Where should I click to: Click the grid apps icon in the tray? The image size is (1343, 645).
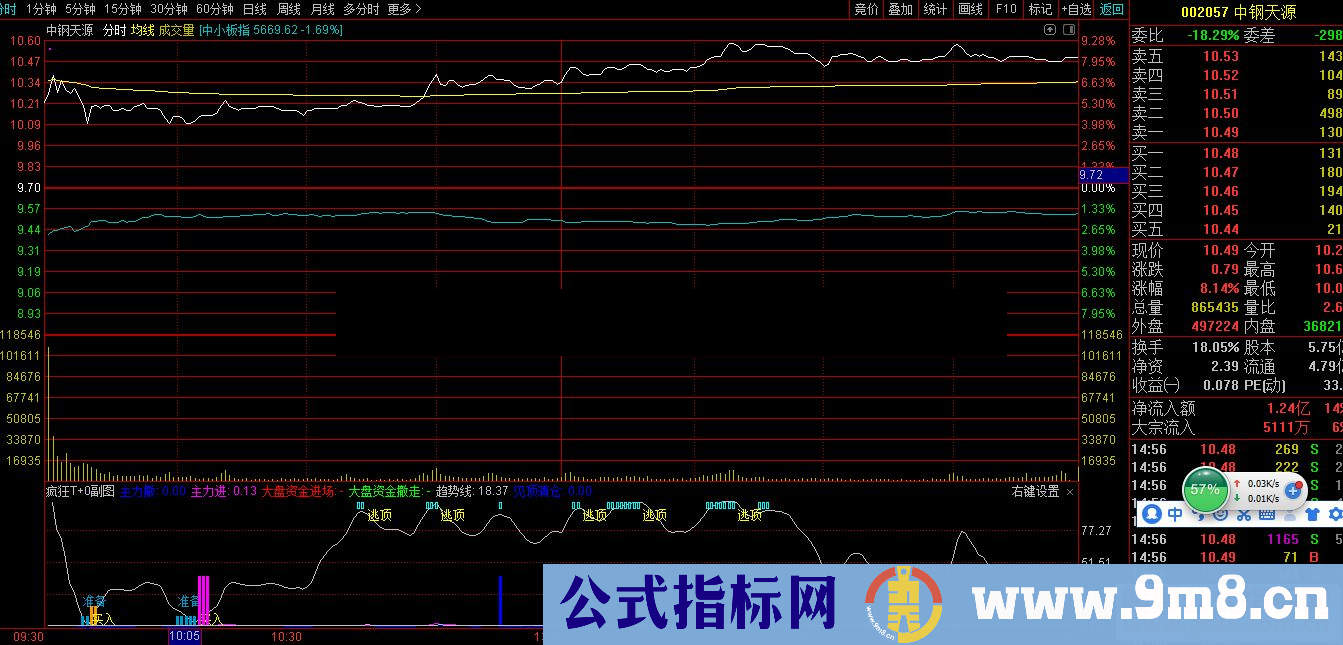[1267, 514]
